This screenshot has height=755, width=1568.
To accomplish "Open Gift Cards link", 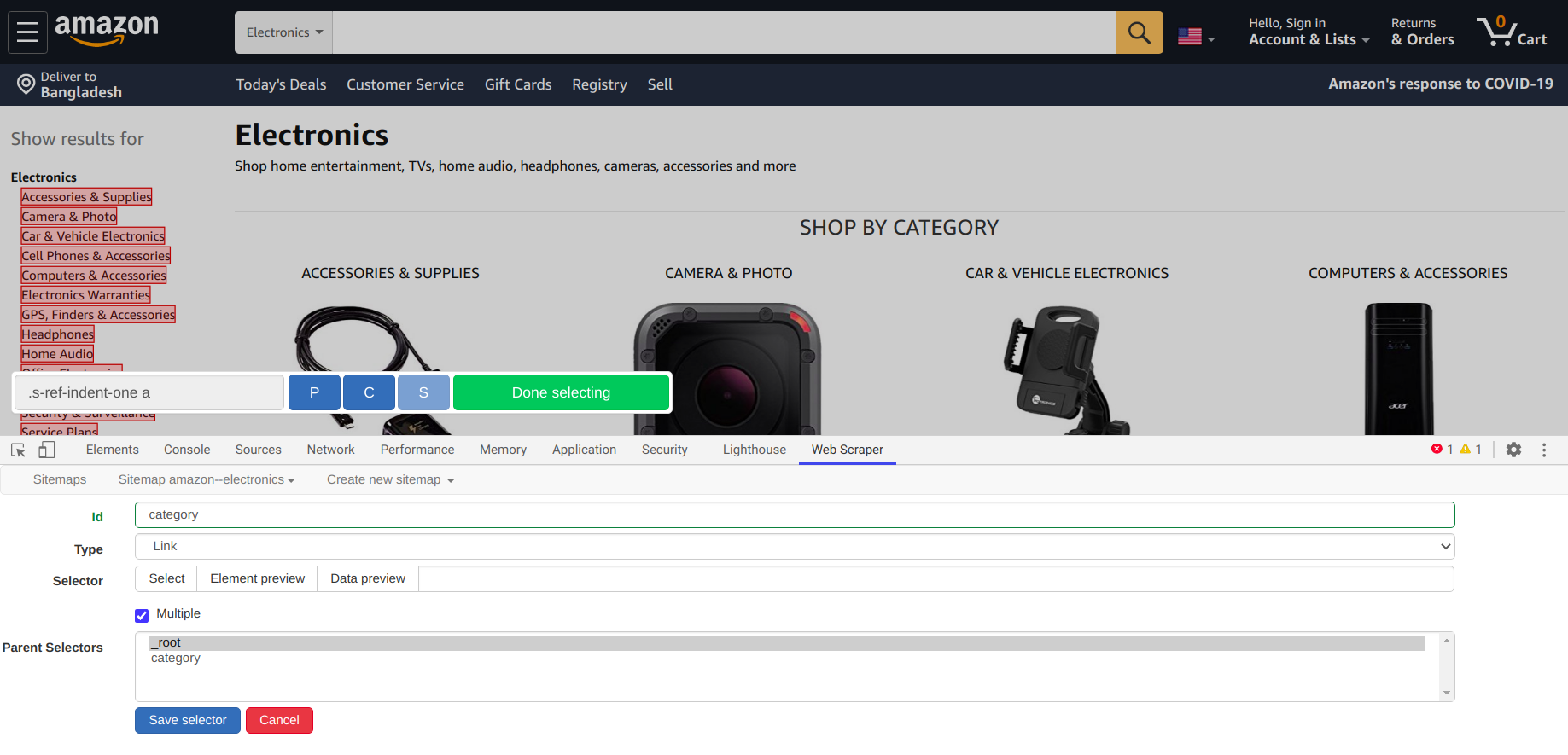I will click(x=518, y=84).
